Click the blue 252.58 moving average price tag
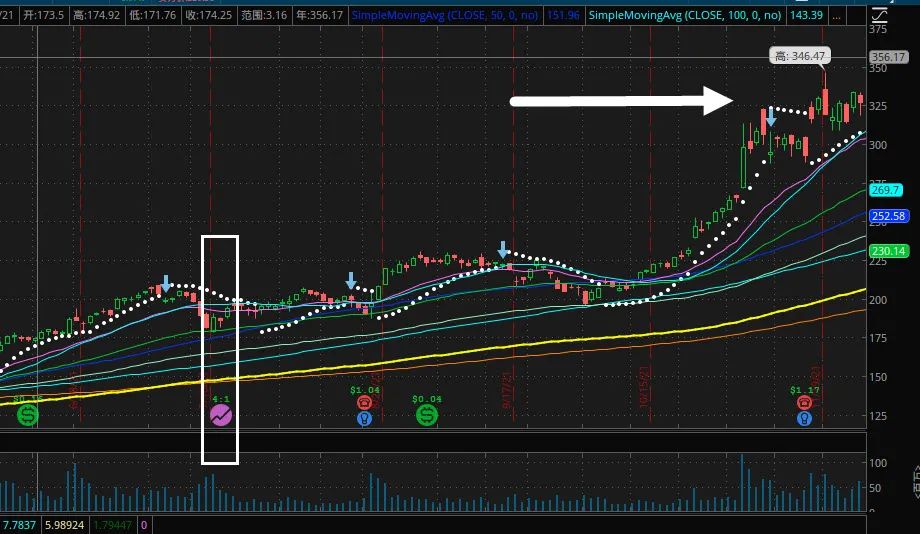Viewport: 920px width, 534px height. 888,216
